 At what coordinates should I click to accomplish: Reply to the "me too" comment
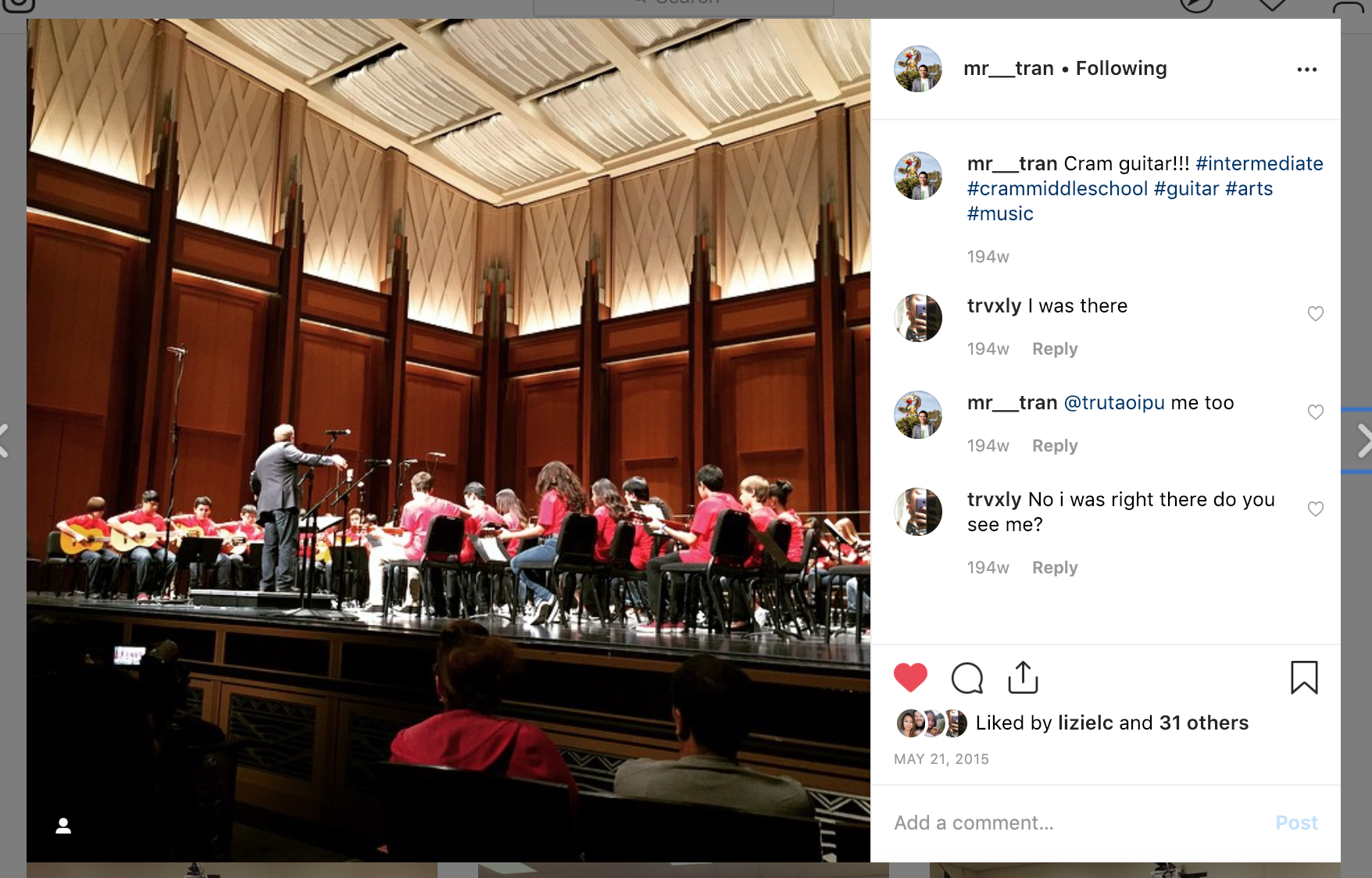(1055, 446)
